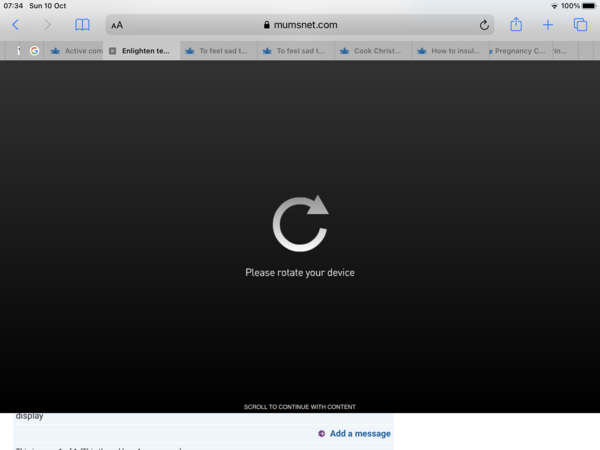The image size is (600, 450).
Task: Switch to the first To feel sad tab
Action: point(218,51)
